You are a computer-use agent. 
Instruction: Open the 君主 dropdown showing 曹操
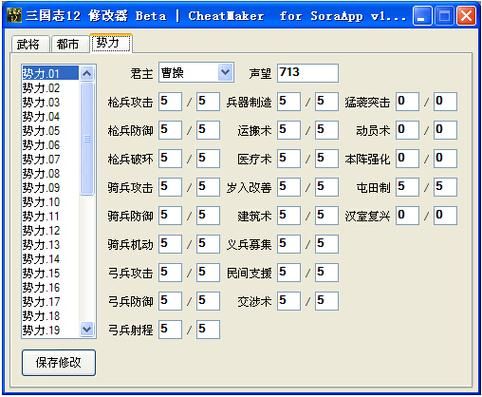[196, 73]
